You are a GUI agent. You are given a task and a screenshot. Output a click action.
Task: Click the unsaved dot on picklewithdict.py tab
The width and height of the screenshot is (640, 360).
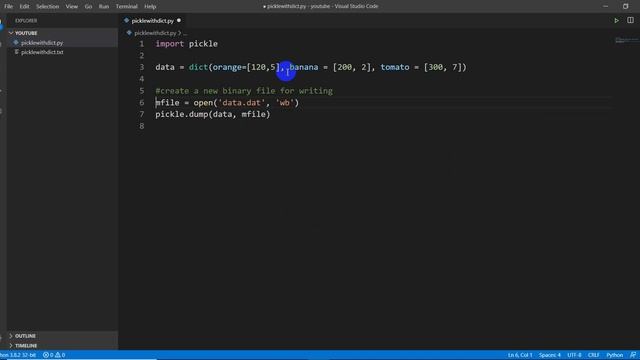tap(179, 20)
